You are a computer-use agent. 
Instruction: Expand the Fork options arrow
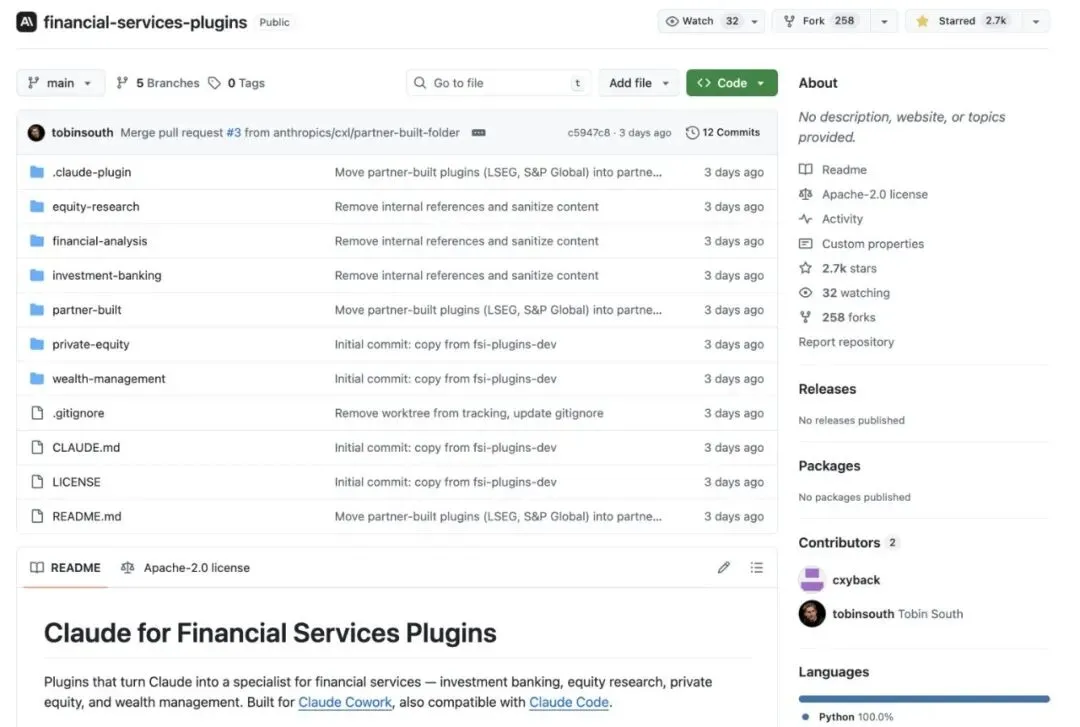click(x=884, y=21)
